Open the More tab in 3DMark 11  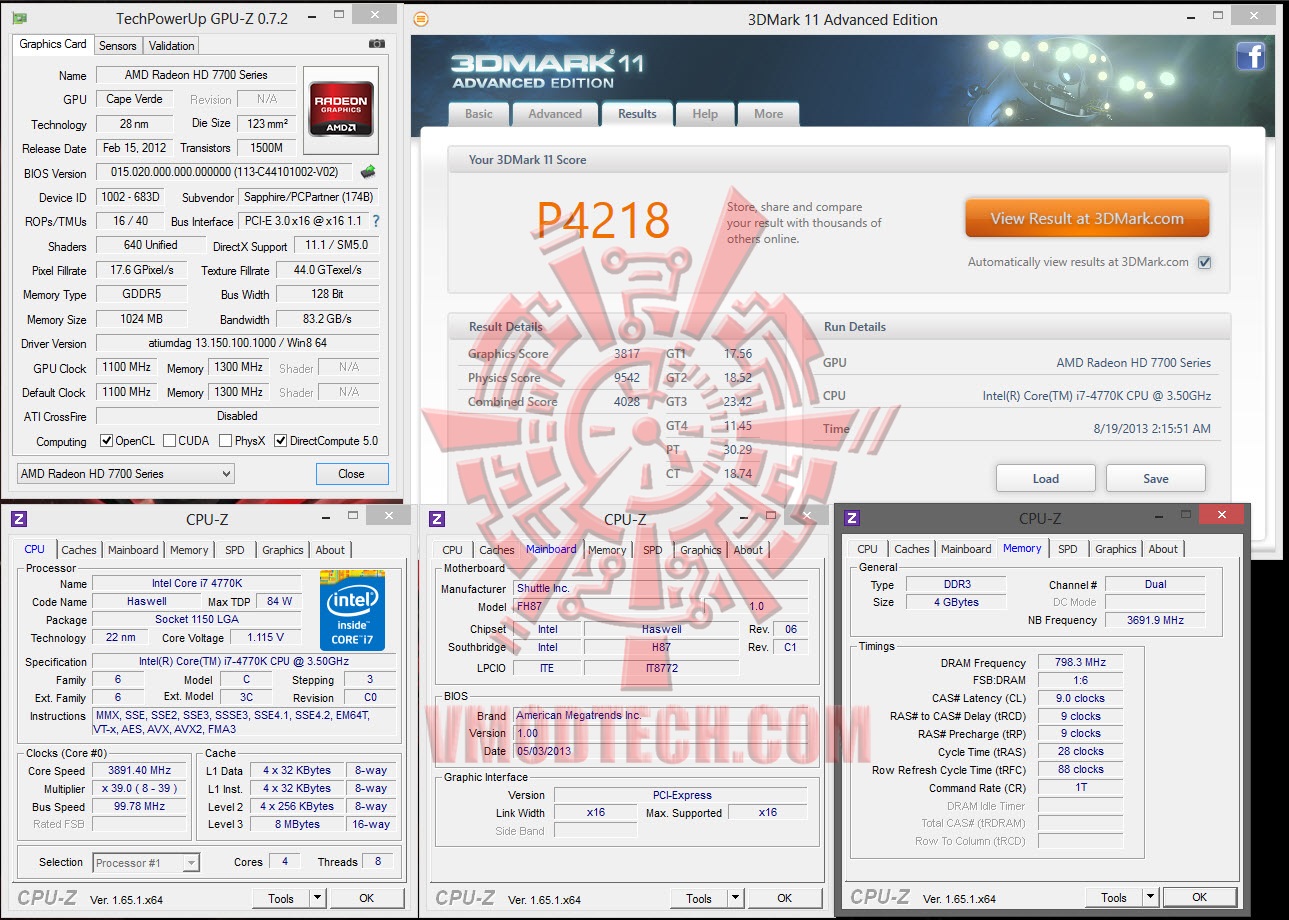pyautogui.click(x=768, y=114)
